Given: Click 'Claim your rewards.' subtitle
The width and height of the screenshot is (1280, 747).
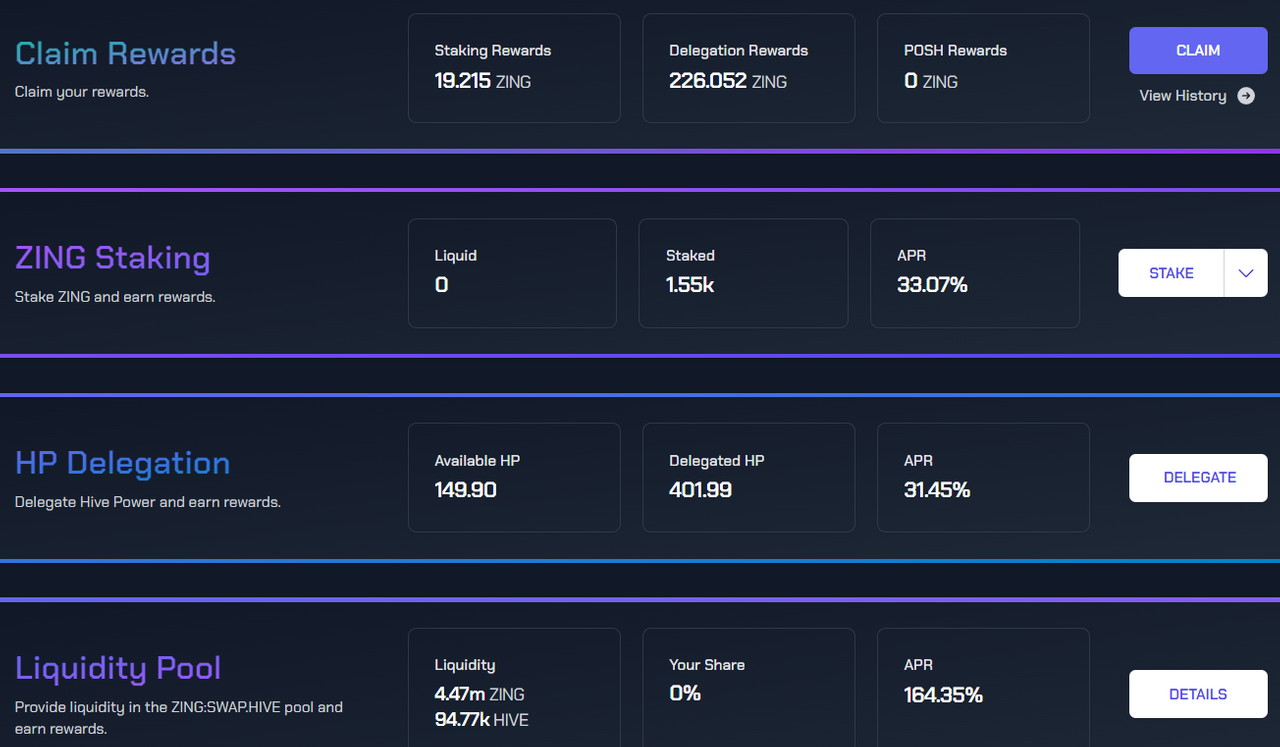Looking at the screenshot, I should (82, 92).
